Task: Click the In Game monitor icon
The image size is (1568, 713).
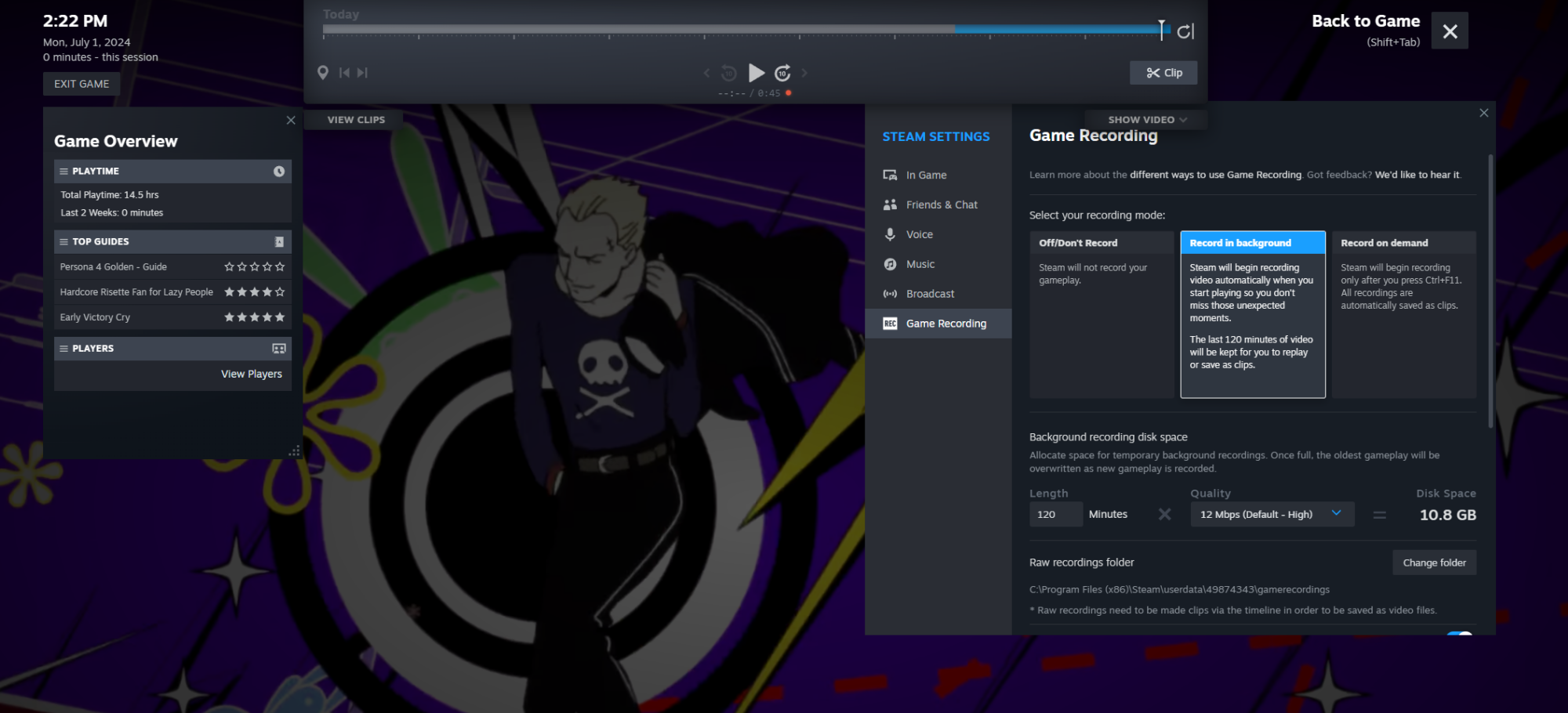Action: coord(890,176)
